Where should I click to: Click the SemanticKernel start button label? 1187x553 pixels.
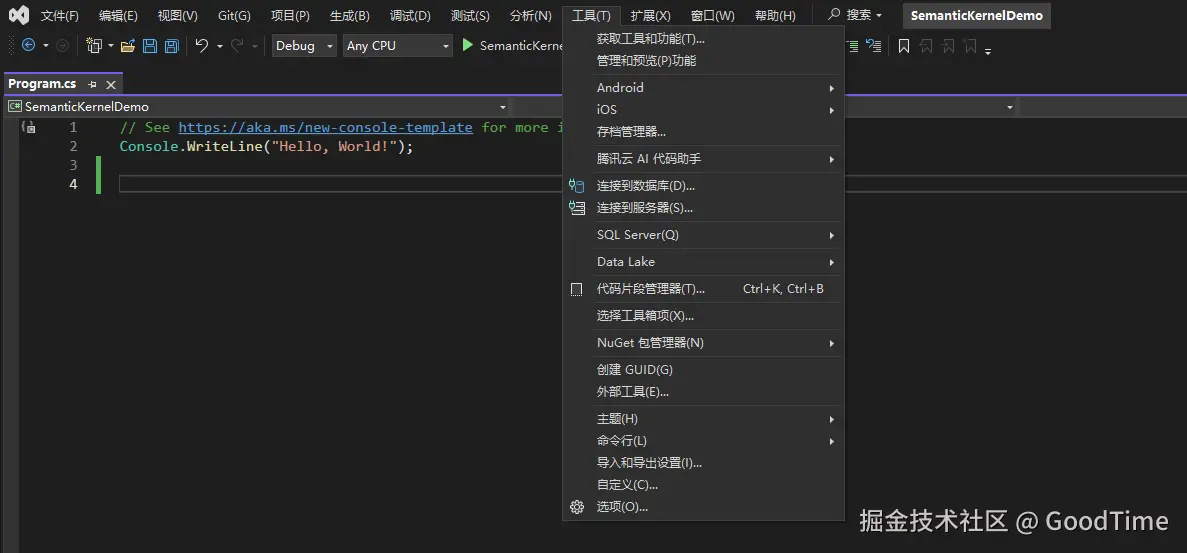522,45
